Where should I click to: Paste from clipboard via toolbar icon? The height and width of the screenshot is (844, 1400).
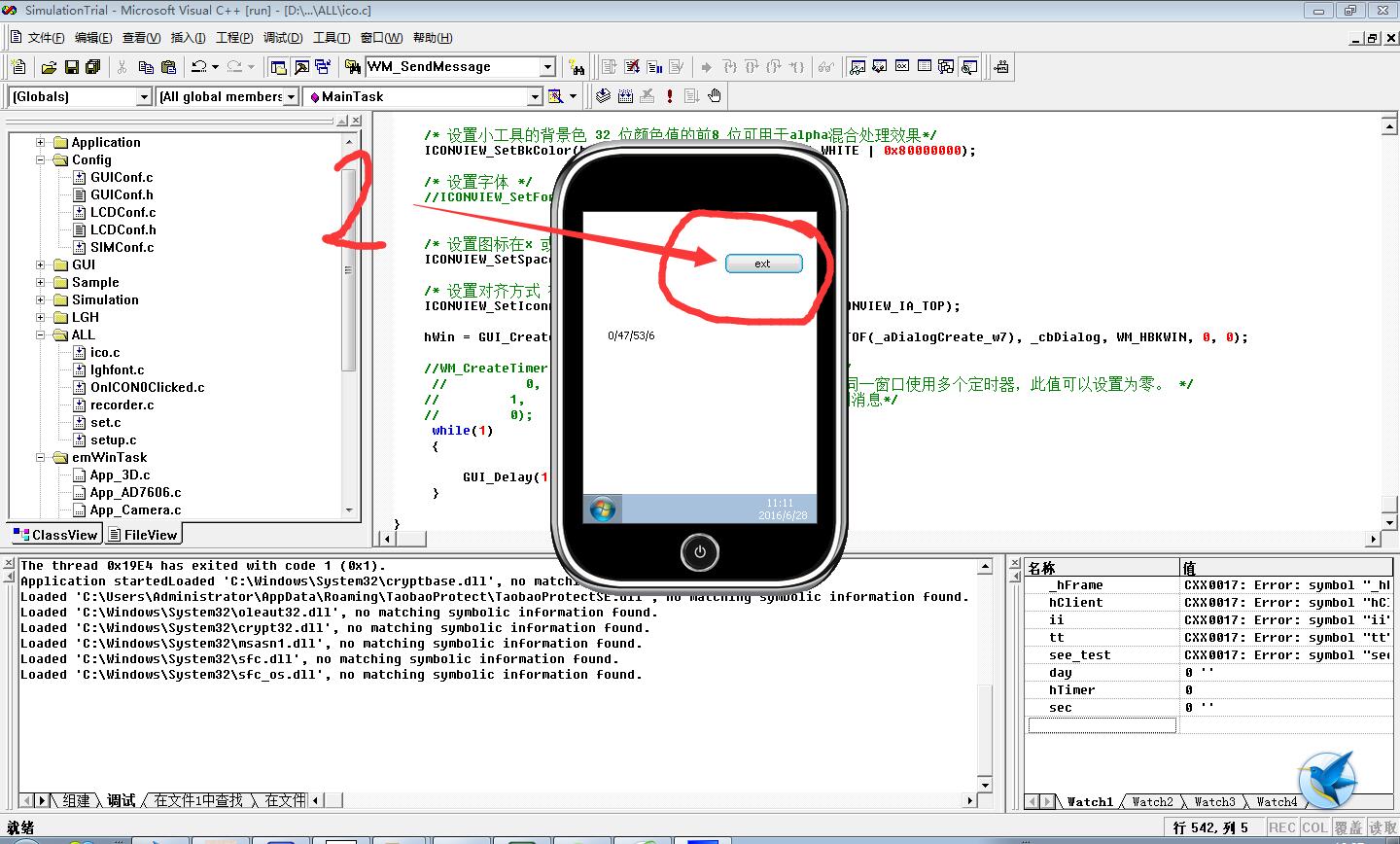tap(168, 67)
